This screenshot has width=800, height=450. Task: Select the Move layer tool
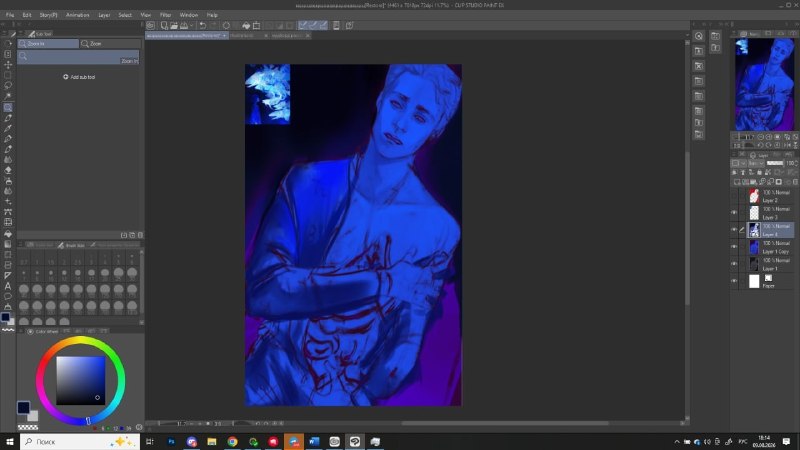pyautogui.click(x=8, y=65)
